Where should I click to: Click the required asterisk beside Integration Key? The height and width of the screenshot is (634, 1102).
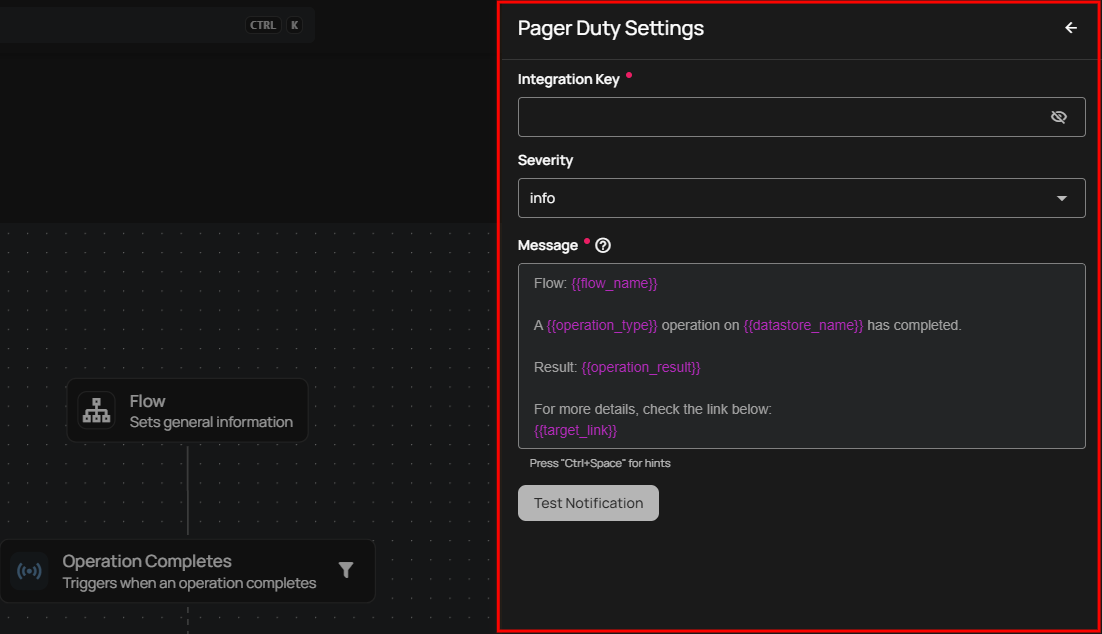[x=629, y=74]
